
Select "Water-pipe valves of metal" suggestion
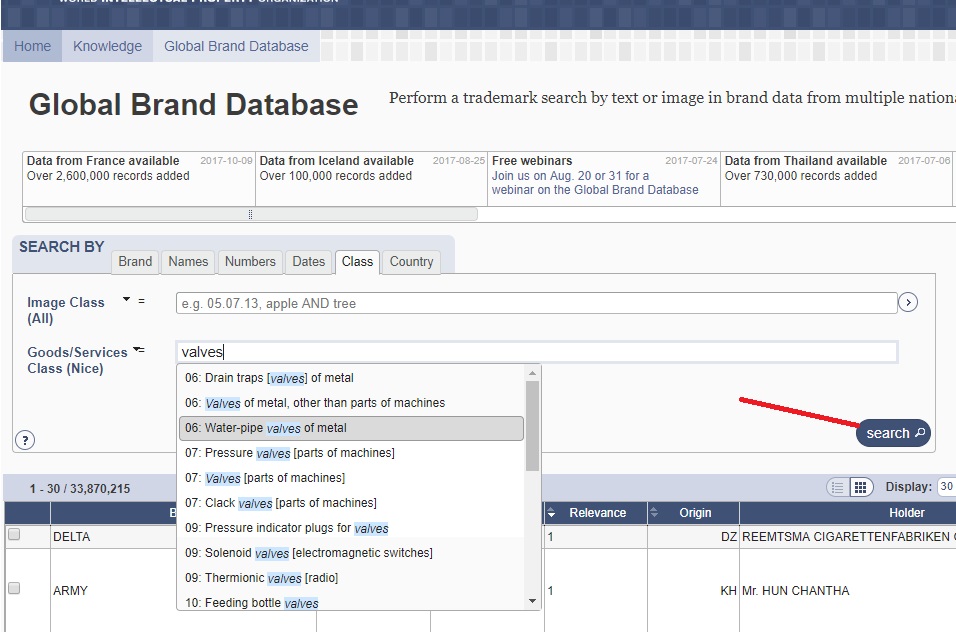(351, 428)
